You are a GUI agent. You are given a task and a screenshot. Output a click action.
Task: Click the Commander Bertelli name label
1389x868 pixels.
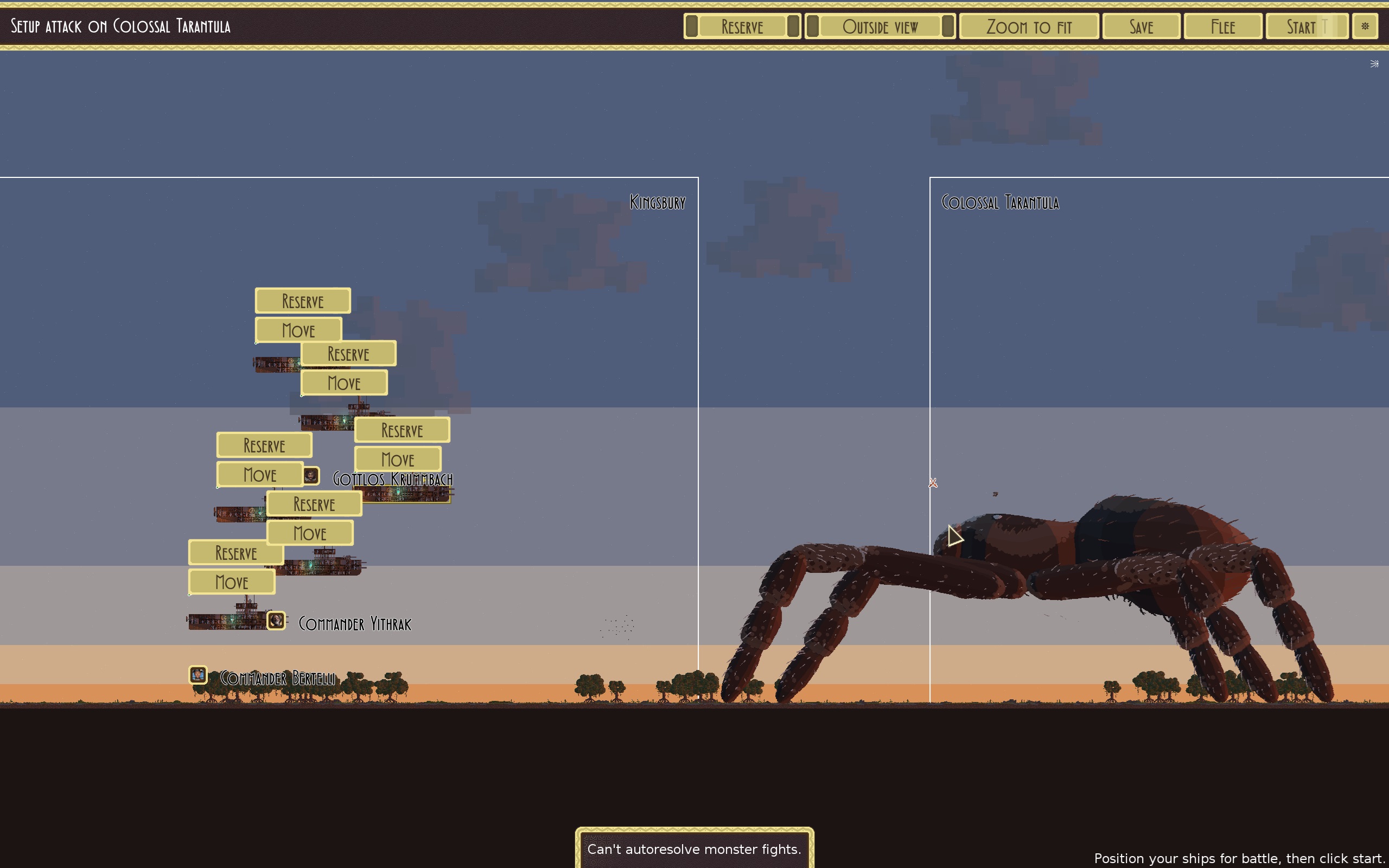pos(278,678)
